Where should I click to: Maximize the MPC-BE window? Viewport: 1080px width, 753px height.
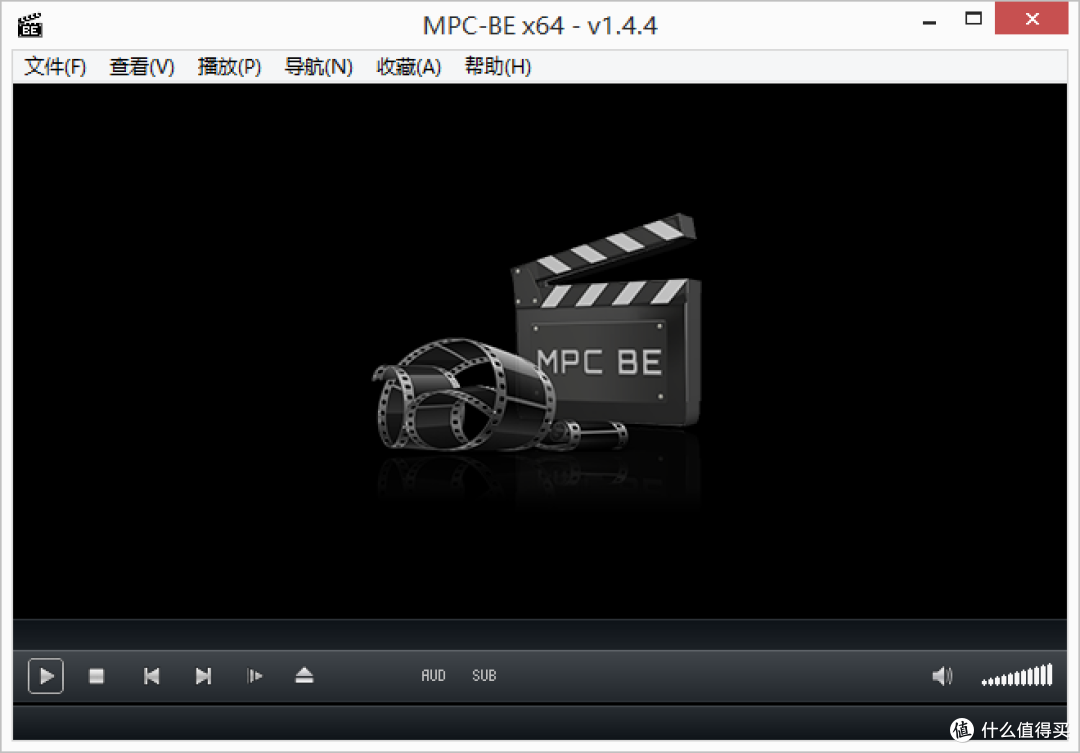tap(973, 19)
